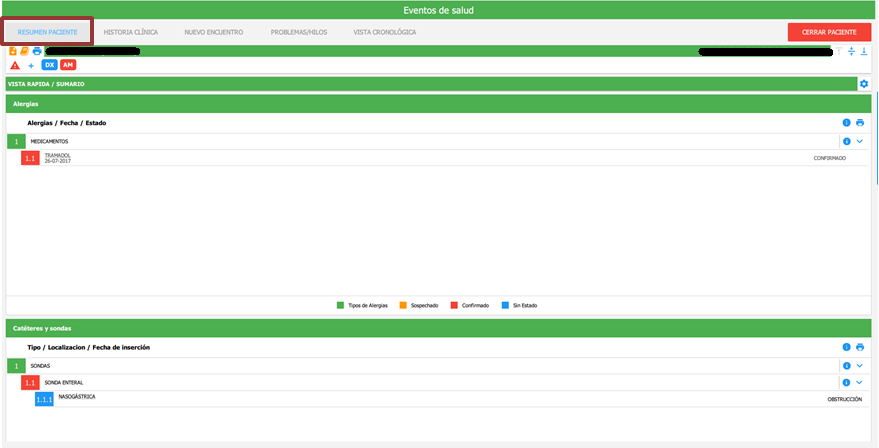
Task: Open the blue DX diagnosis badge
Action: pos(49,65)
